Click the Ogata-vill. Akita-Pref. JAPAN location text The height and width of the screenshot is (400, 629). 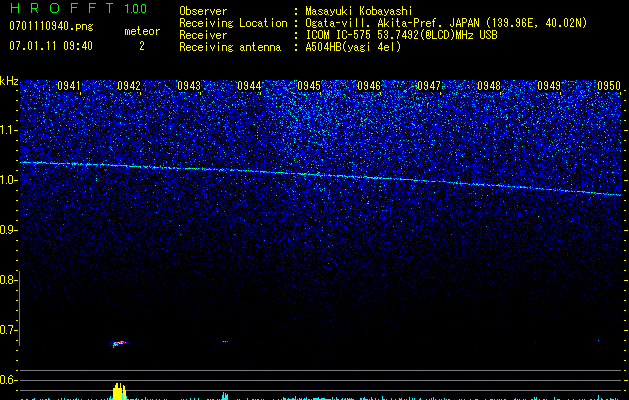(x=446, y=23)
